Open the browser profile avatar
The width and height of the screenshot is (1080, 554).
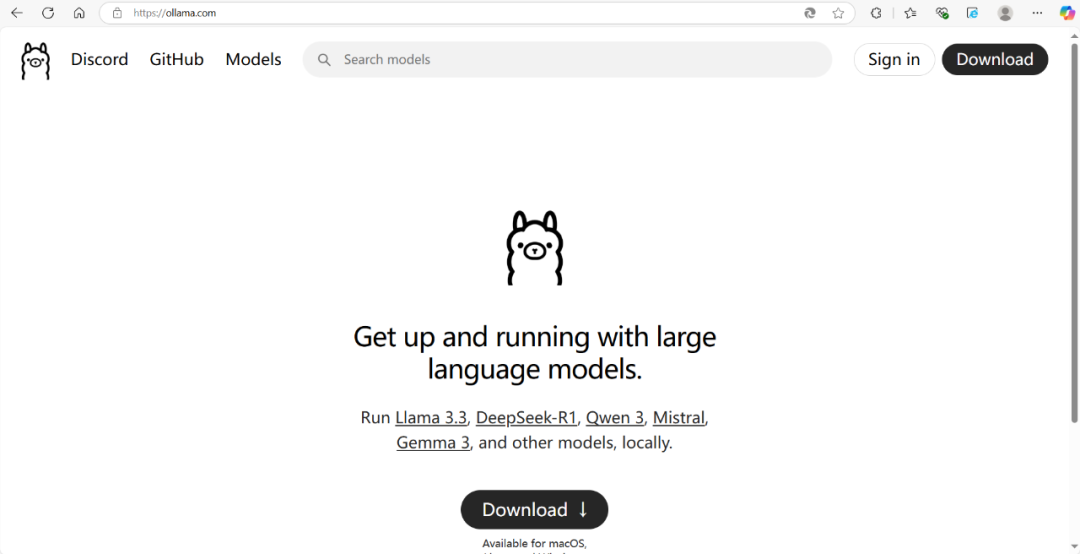click(1005, 12)
